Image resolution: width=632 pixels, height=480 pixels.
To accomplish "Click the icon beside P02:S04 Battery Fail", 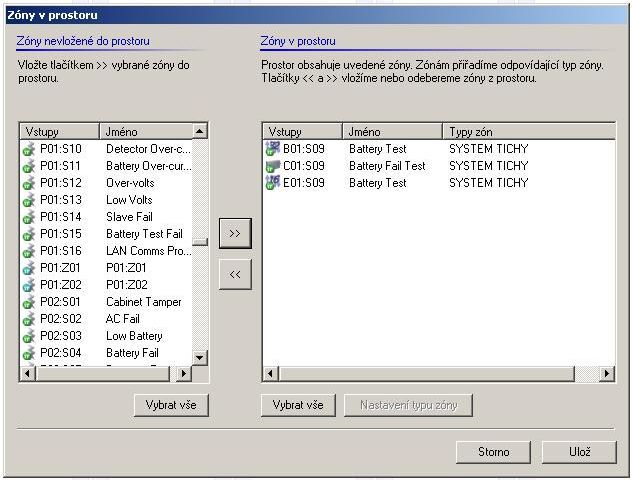I will pos(28,353).
